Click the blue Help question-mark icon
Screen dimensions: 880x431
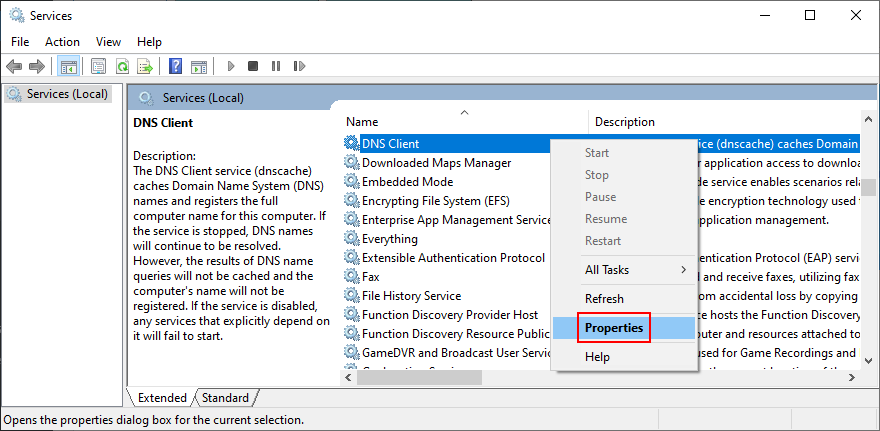click(x=176, y=66)
